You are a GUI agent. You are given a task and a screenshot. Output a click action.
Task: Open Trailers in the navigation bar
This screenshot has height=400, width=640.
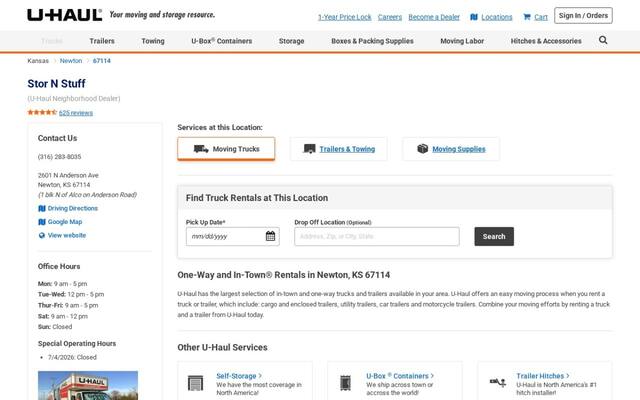tap(102, 41)
